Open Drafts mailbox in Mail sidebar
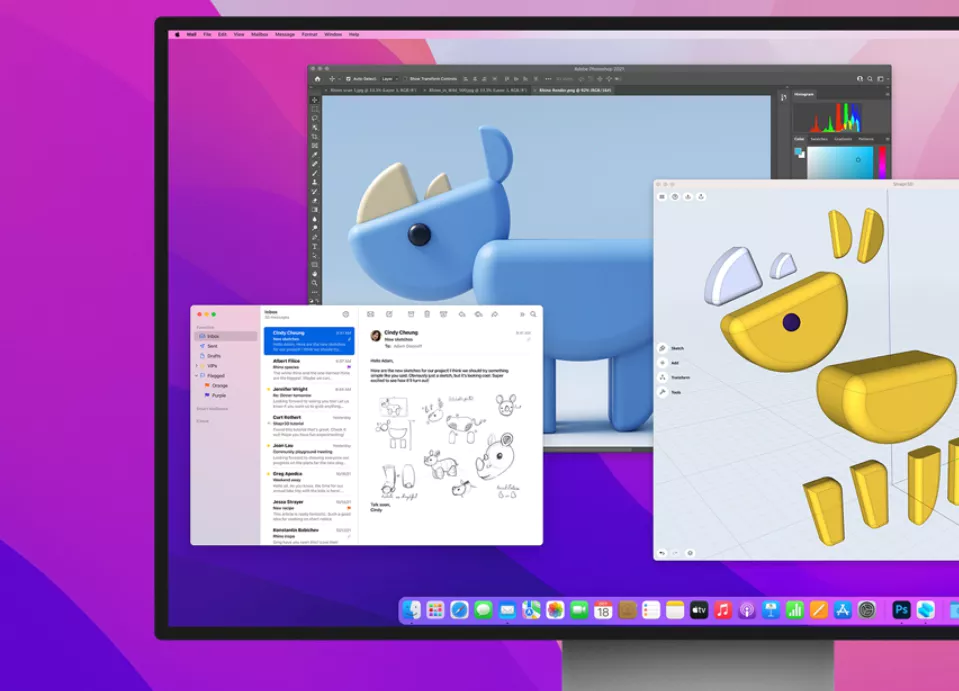The image size is (959, 691). [226, 356]
